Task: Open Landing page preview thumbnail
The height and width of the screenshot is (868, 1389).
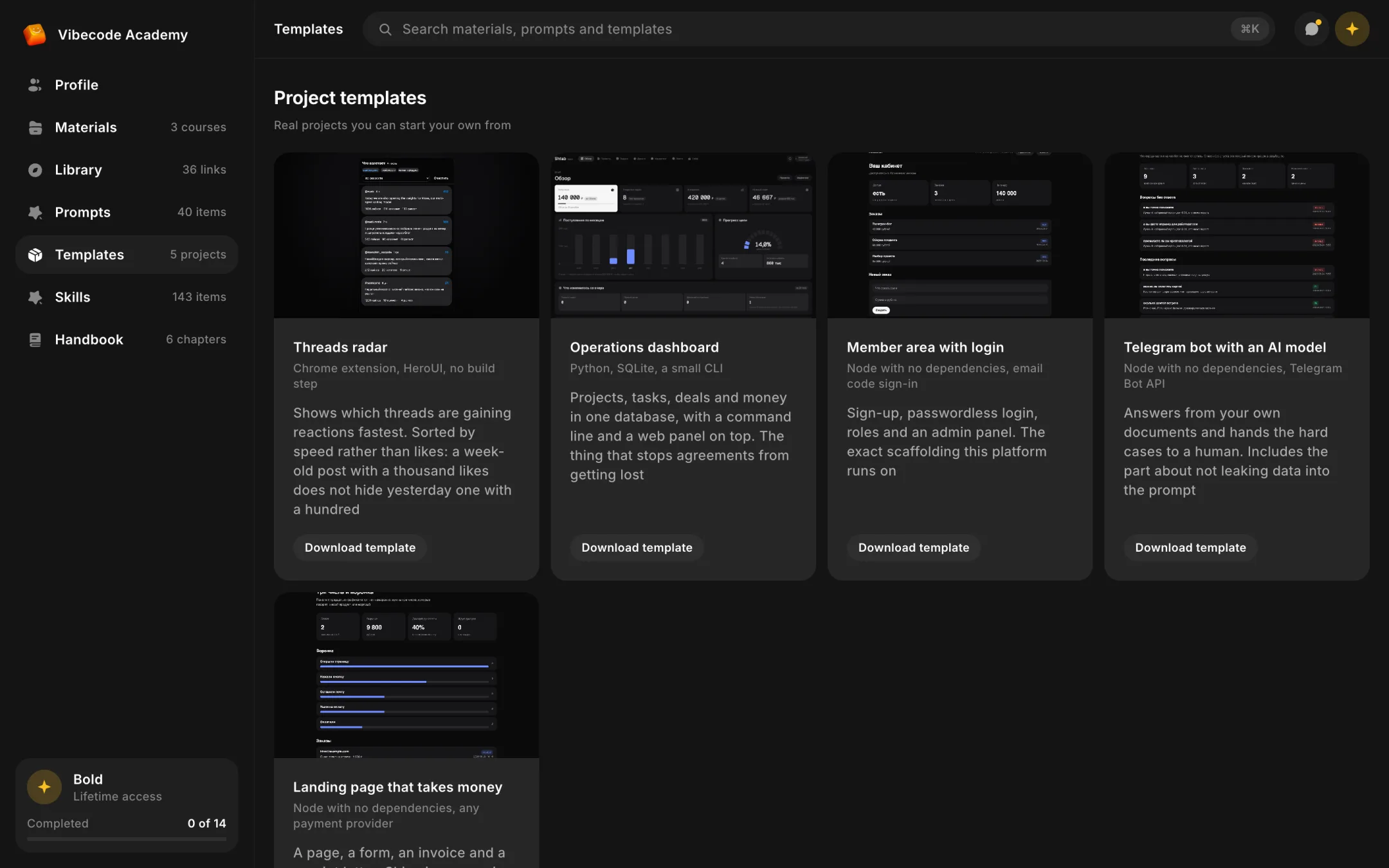Action: (x=406, y=675)
